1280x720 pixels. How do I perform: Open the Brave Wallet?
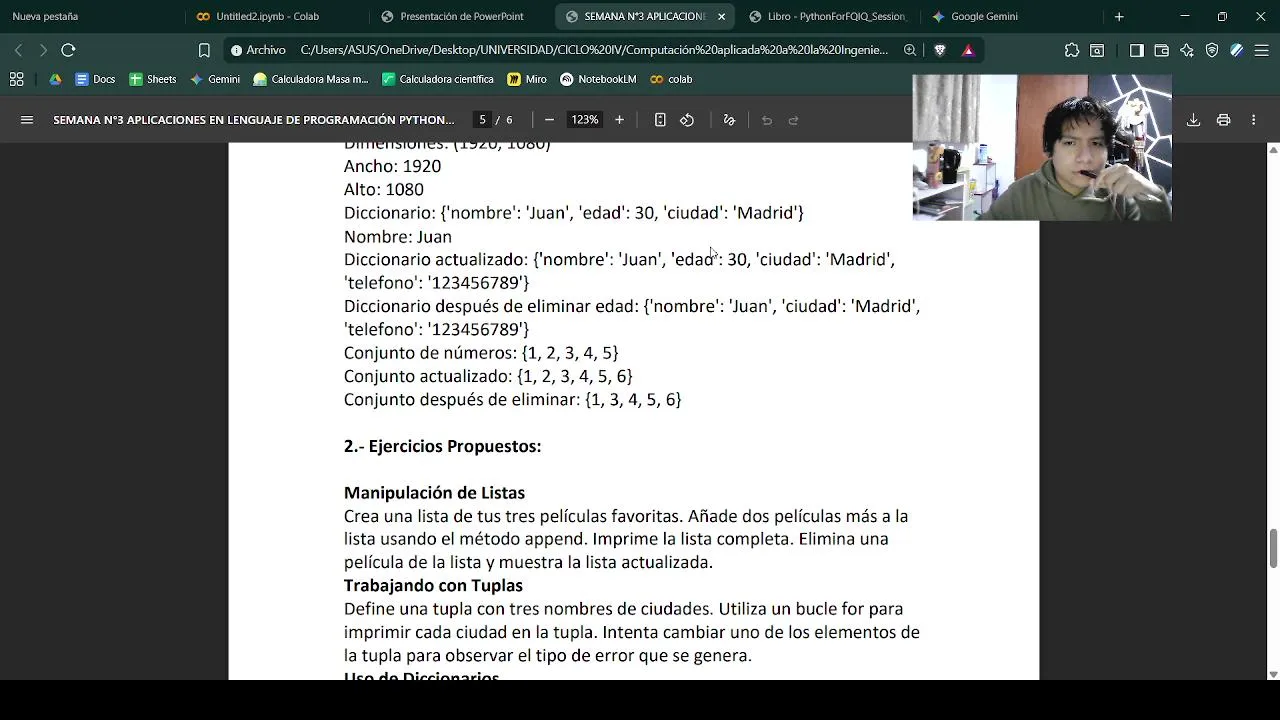pos(1161,50)
